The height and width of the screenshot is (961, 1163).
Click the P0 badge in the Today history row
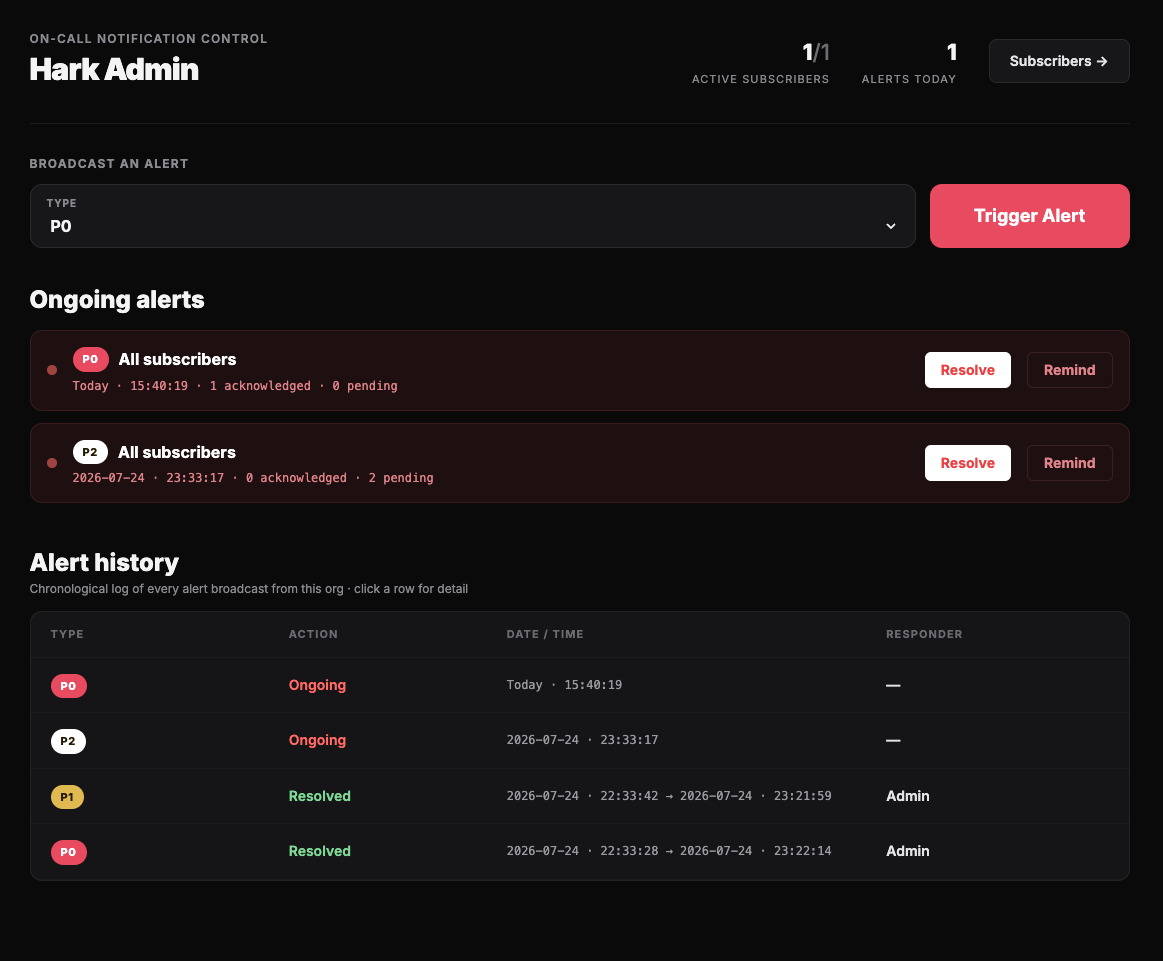(68, 686)
